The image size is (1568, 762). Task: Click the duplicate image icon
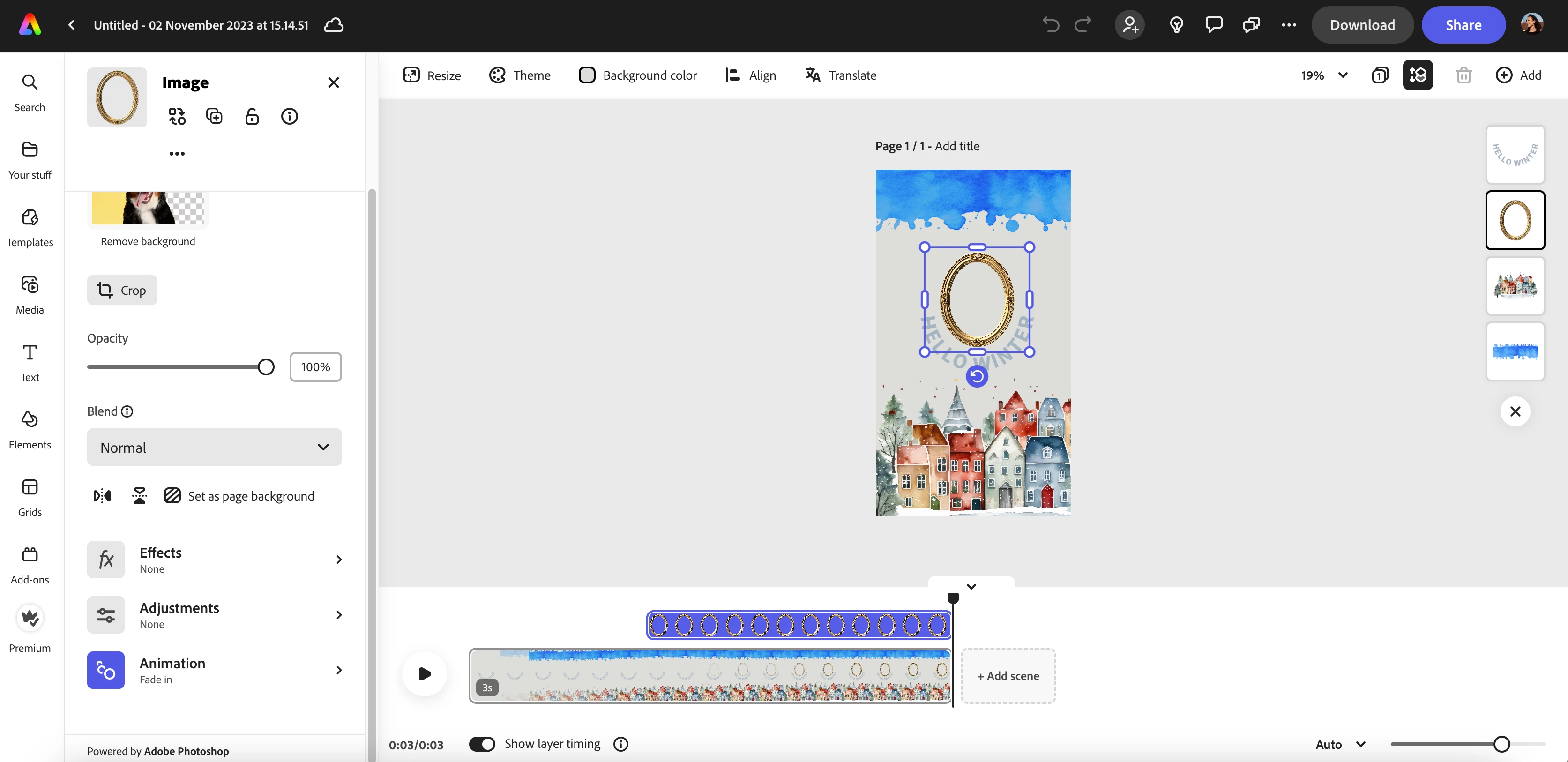(214, 116)
